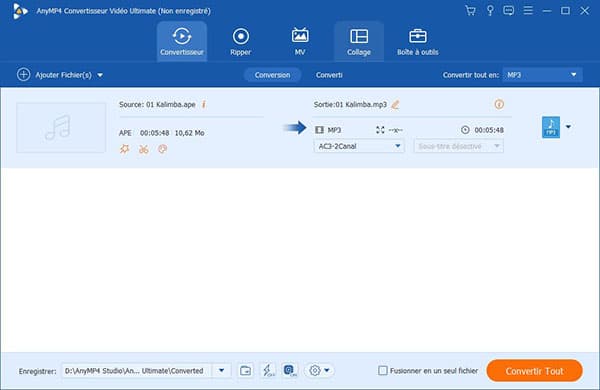Open the settings gear dropdown
Image resolution: width=600 pixels, height=390 pixels.
319,370
